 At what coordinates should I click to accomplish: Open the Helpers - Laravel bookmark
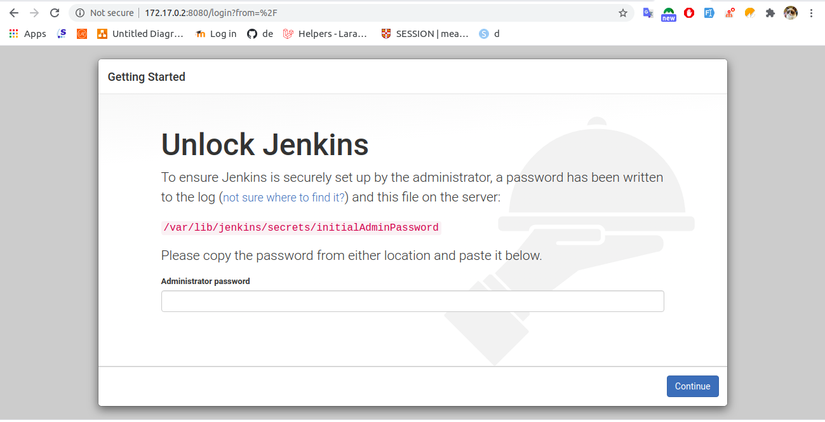pyautogui.click(x=325, y=34)
